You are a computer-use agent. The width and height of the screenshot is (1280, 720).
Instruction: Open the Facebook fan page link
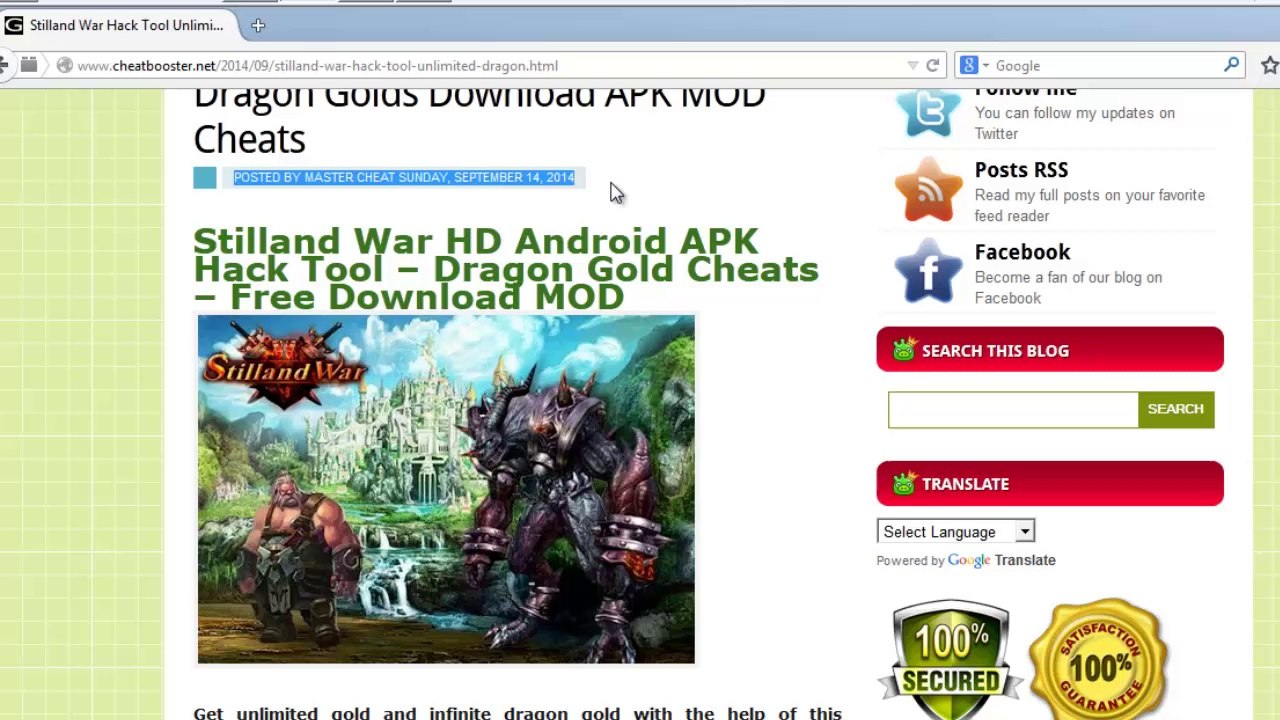1022,252
